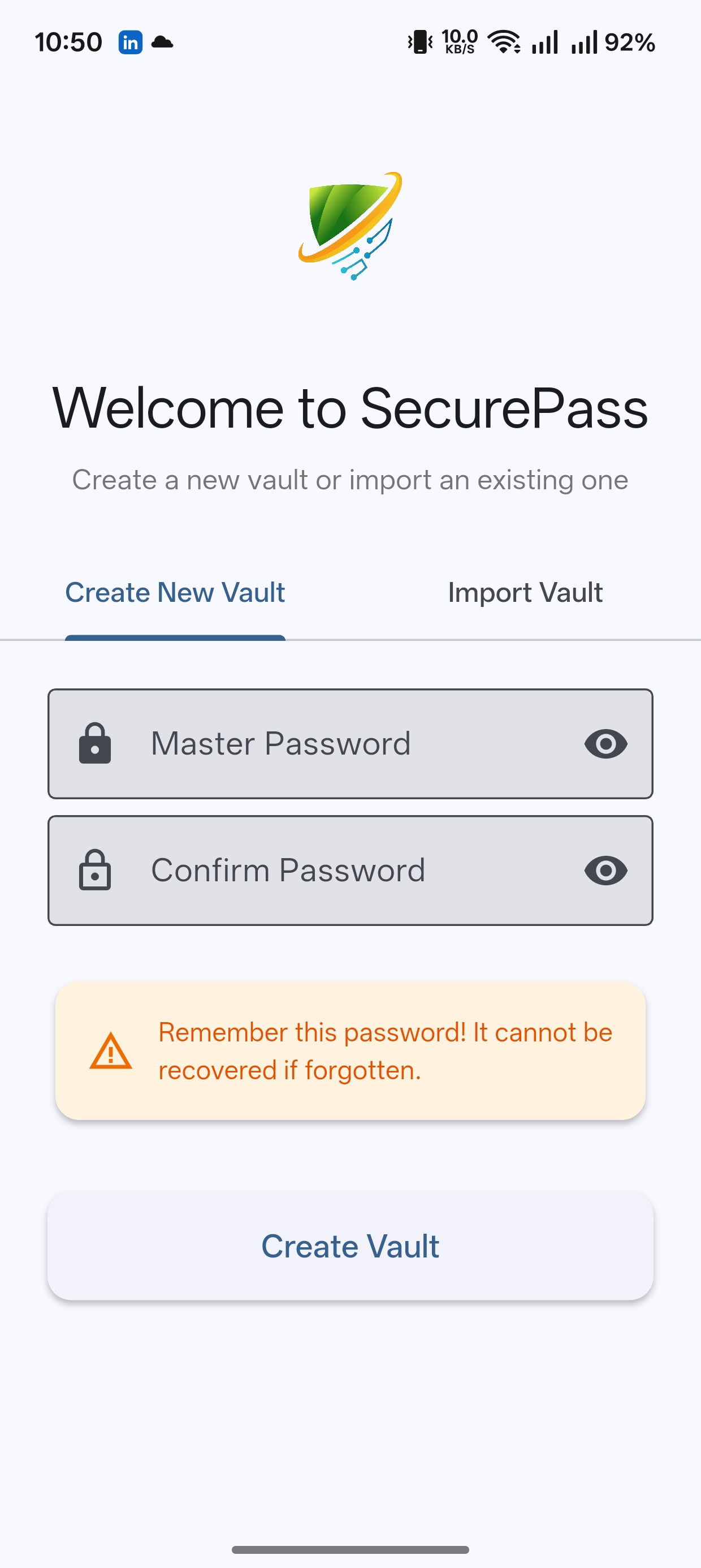The height and width of the screenshot is (1568, 701).
Task: Tap the vibrate mode status icon
Action: pyautogui.click(x=420, y=42)
